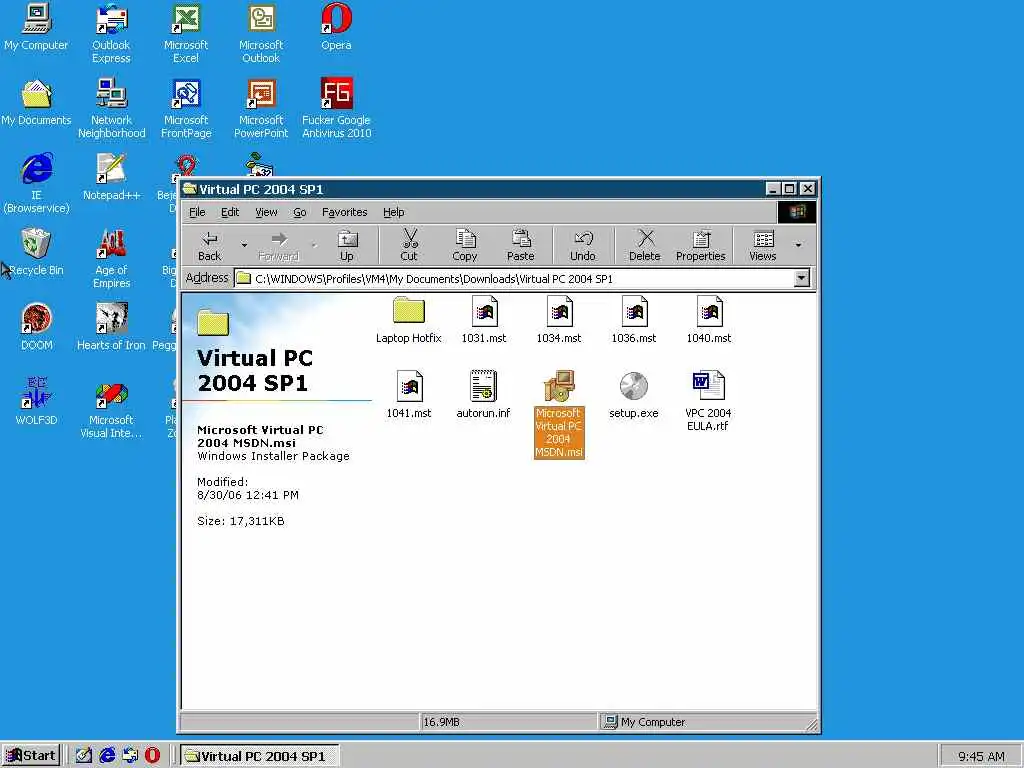The height and width of the screenshot is (768, 1024).
Task: Click the Start button
Action: (x=31, y=756)
